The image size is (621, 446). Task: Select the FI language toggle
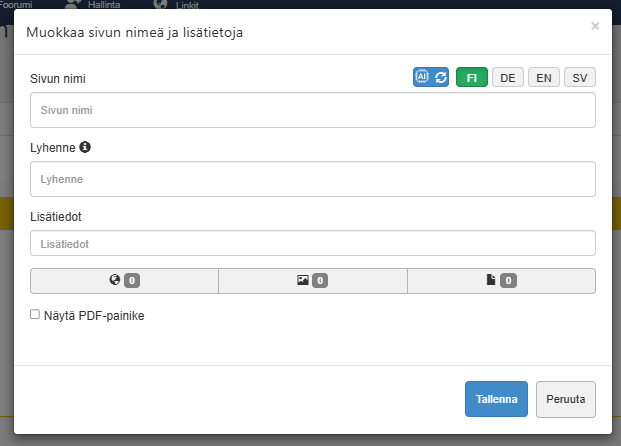pyautogui.click(x=472, y=77)
